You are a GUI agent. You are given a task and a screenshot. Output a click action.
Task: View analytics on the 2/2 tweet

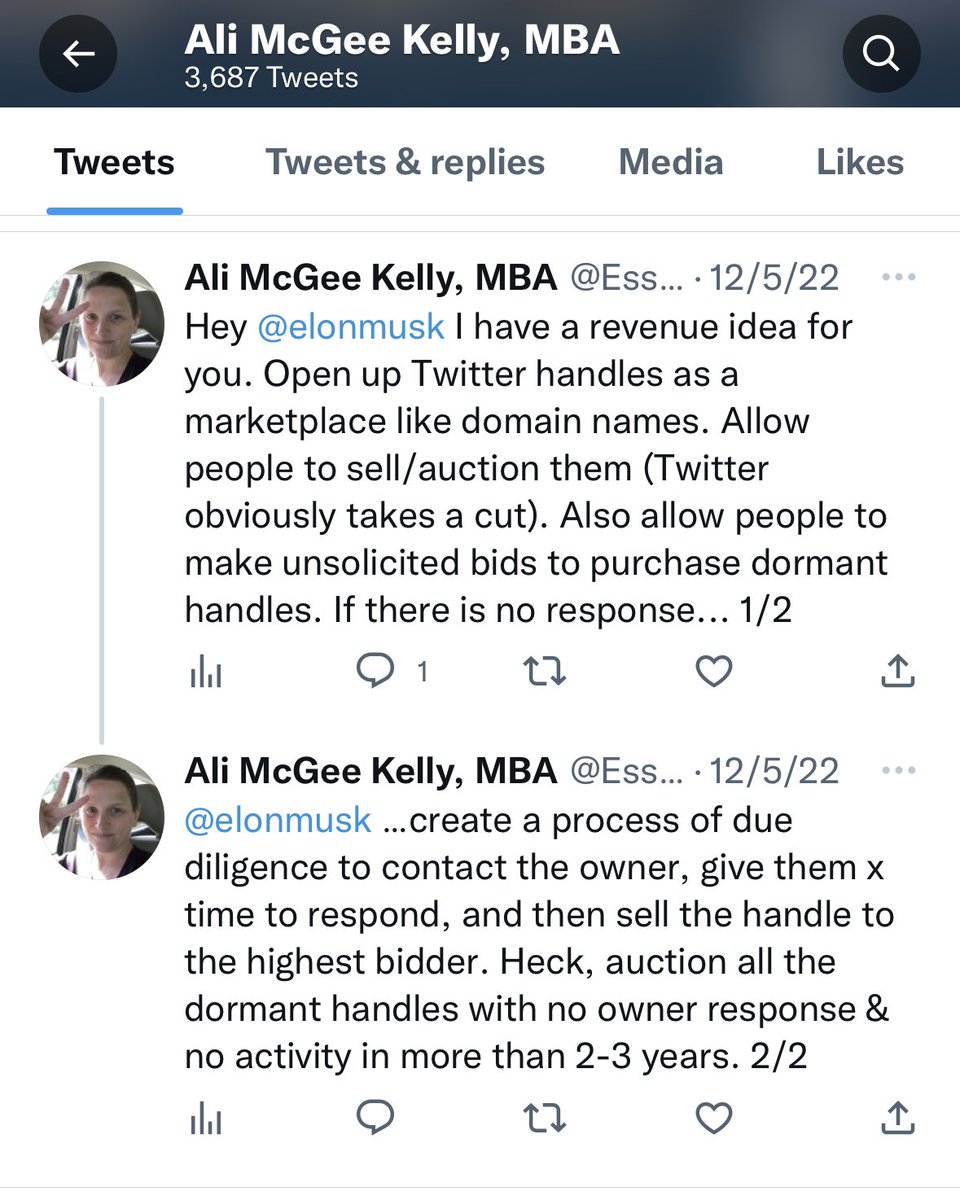[205, 1119]
